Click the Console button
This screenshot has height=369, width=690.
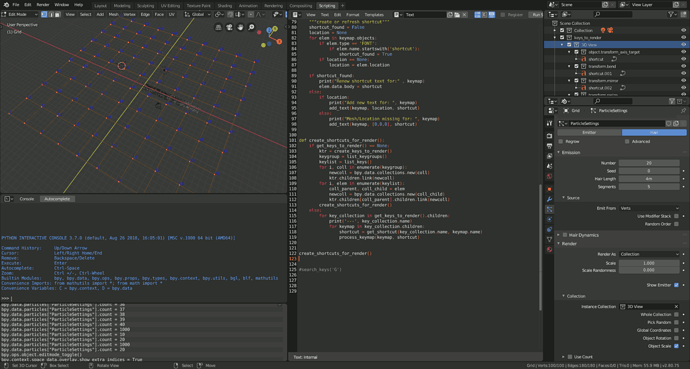[27, 199]
